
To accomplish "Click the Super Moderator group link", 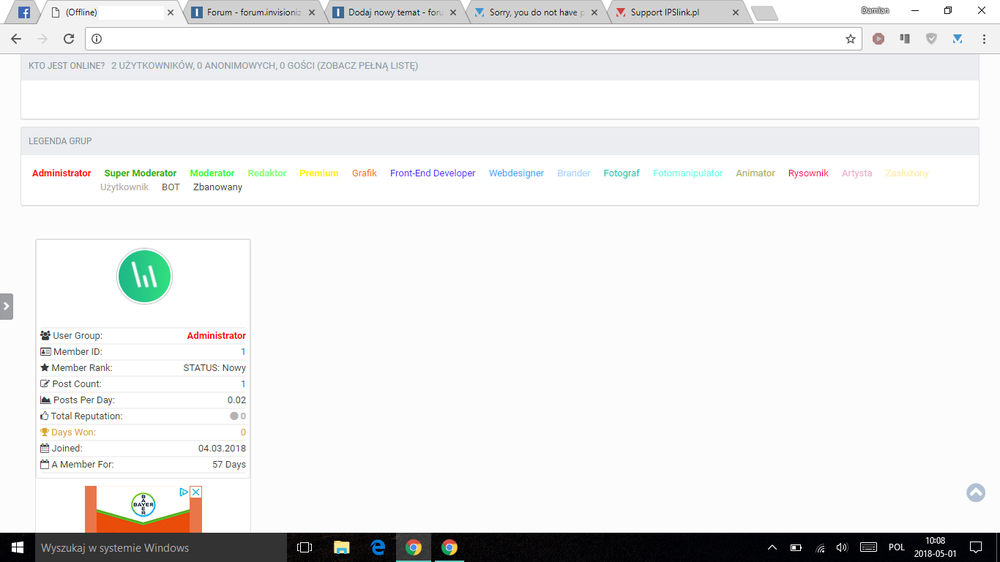I will point(140,173).
